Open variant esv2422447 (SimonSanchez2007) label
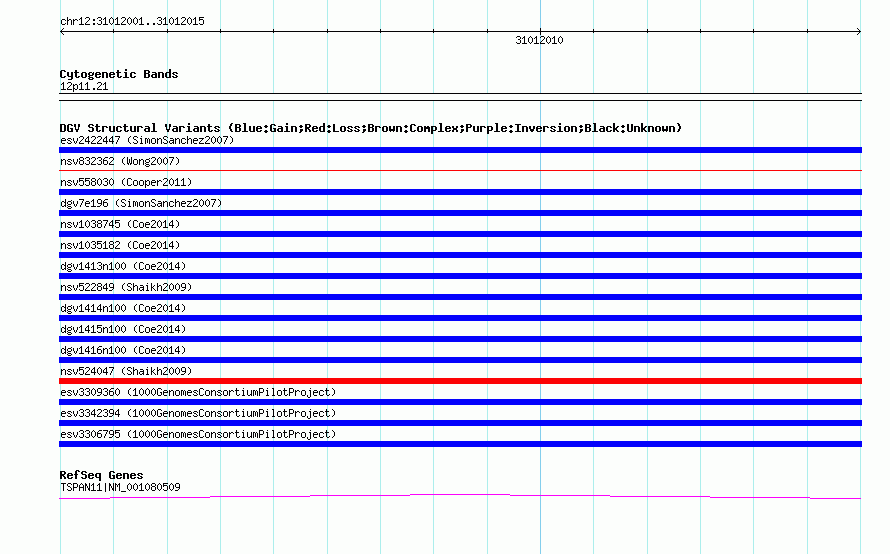Viewport: 890px width, 554px height. click(147, 140)
